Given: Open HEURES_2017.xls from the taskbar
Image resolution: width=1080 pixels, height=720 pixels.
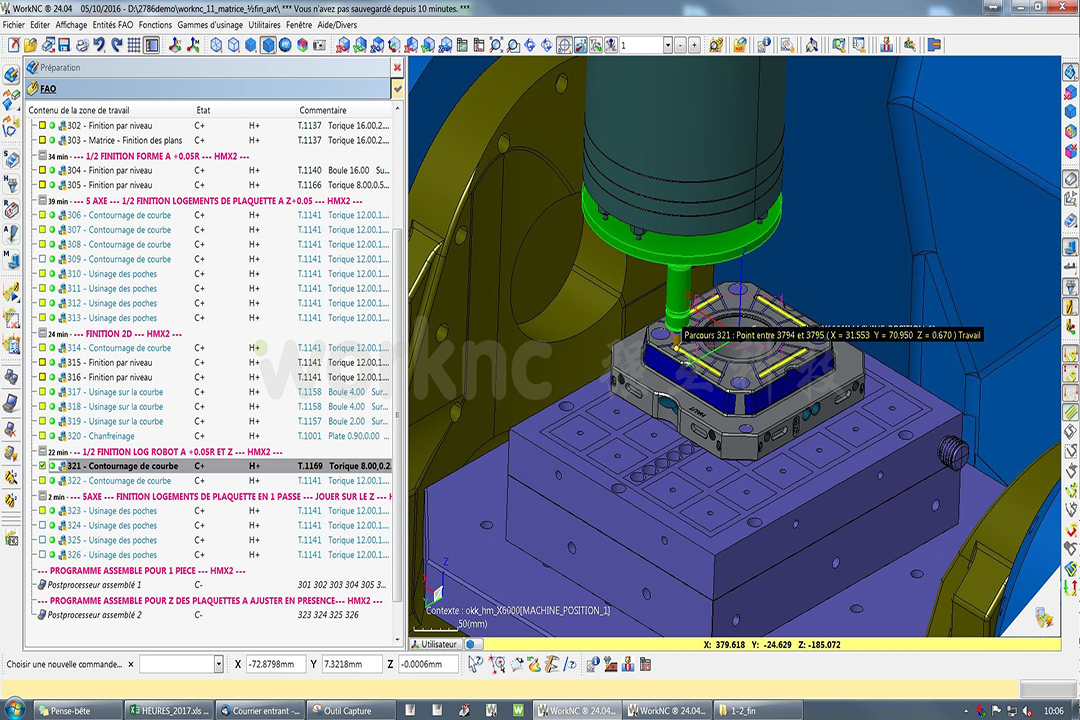Looking at the screenshot, I should click(x=168, y=710).
